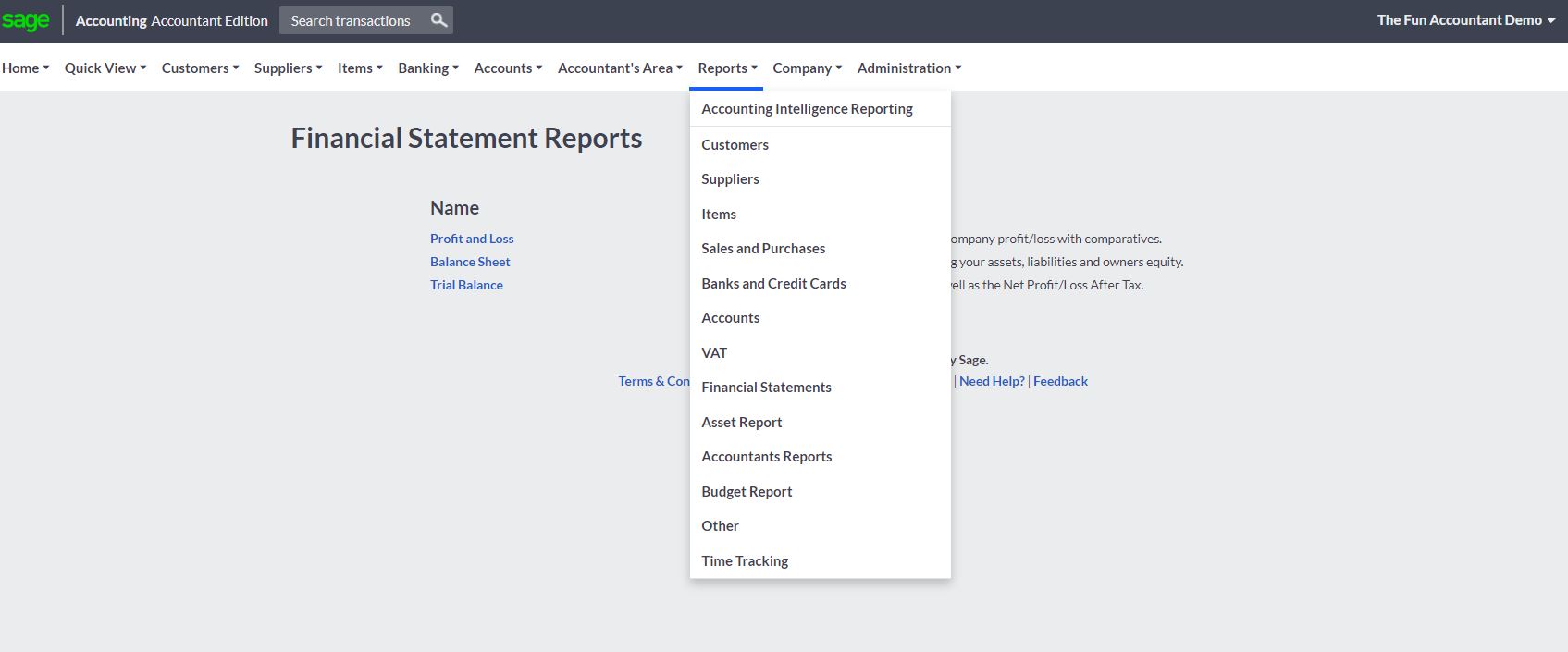Click the Sage logo
Viewport: 1568px width, 652px height.
pos(25,20)
